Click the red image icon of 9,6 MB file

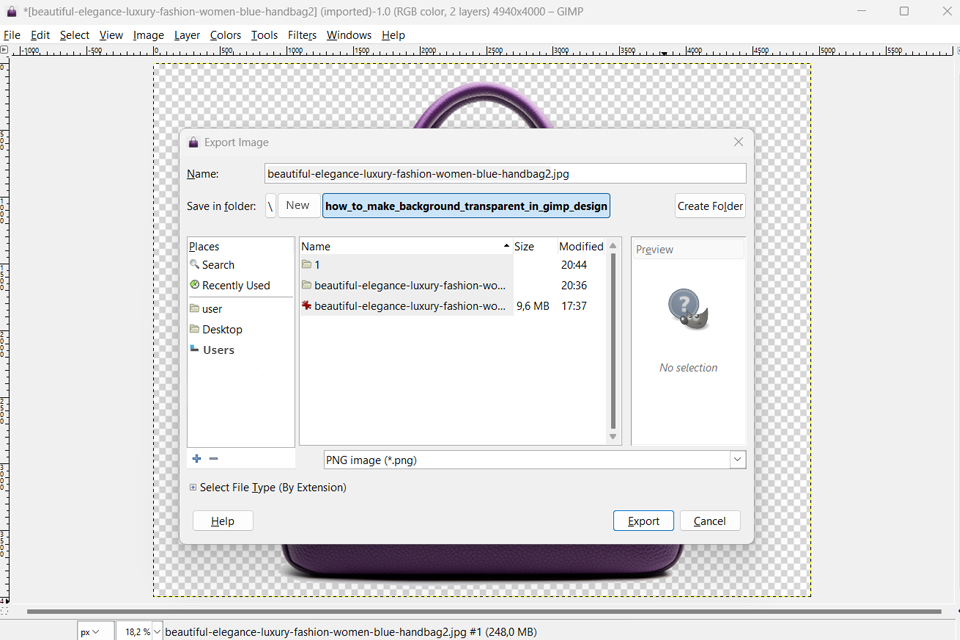(x=307, y=305)
